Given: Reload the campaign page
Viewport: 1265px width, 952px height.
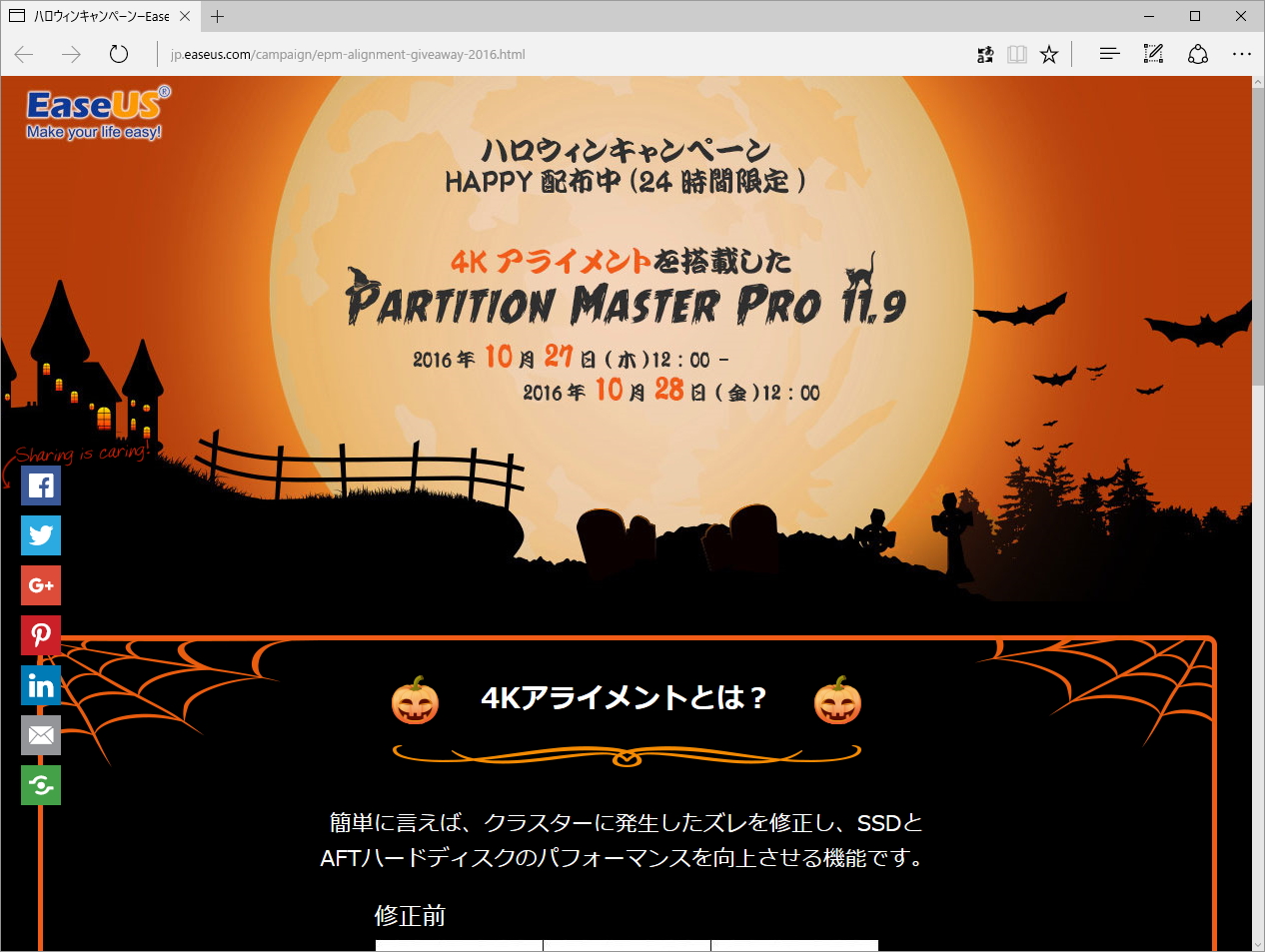Looking at the screenshot, I should click(x=119, y=54).
